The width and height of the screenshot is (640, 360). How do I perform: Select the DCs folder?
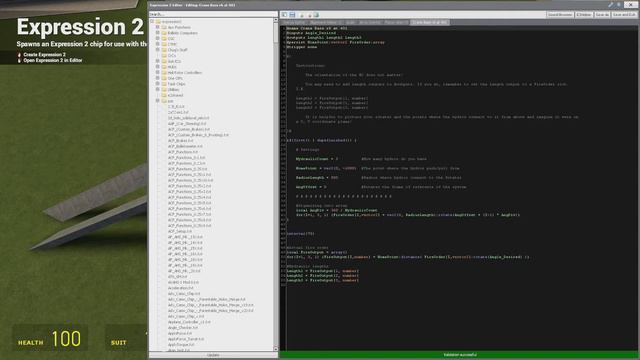[172, 56]
